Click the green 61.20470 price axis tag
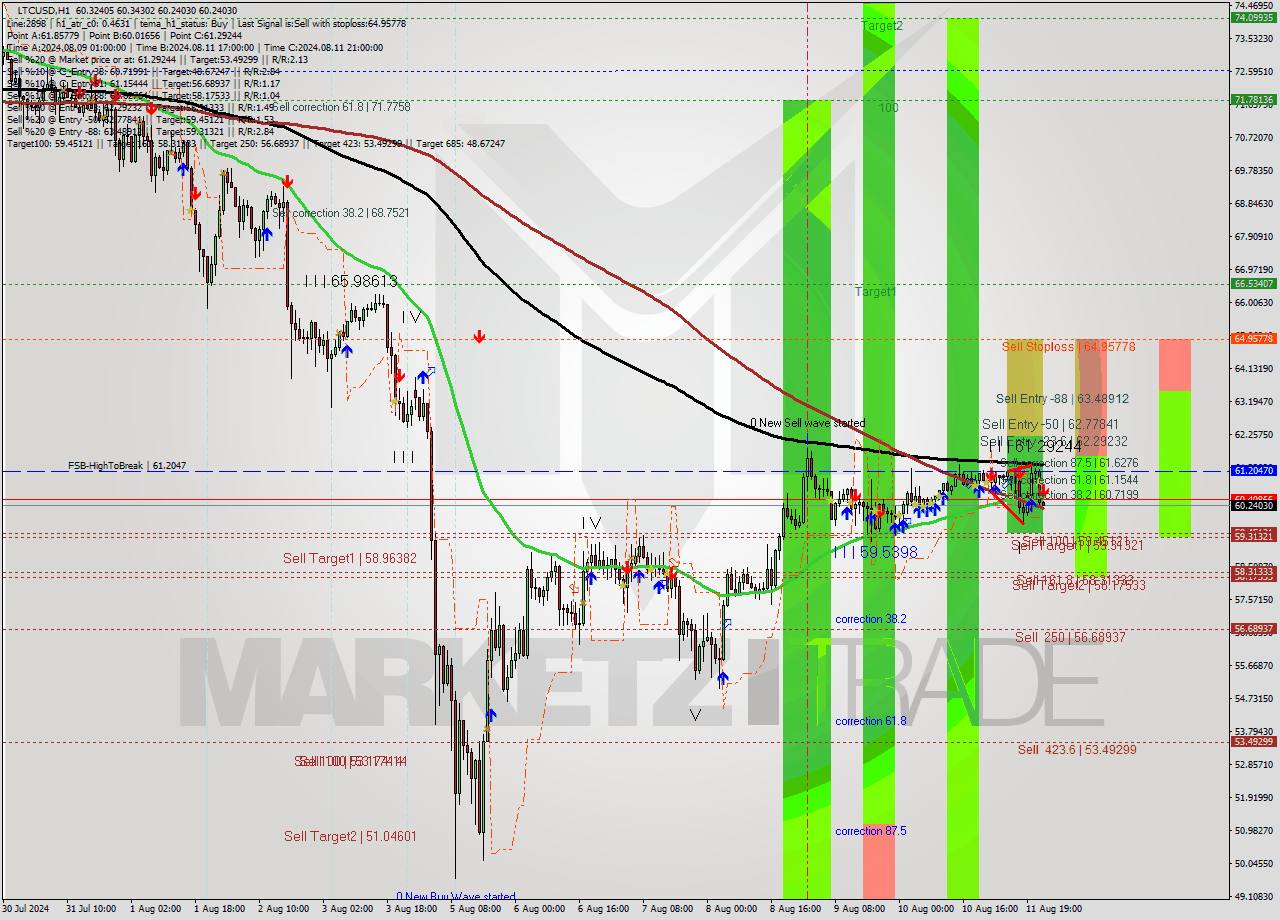Image resolution: width=1280 pixels, height=920 pixels. 1253,470
